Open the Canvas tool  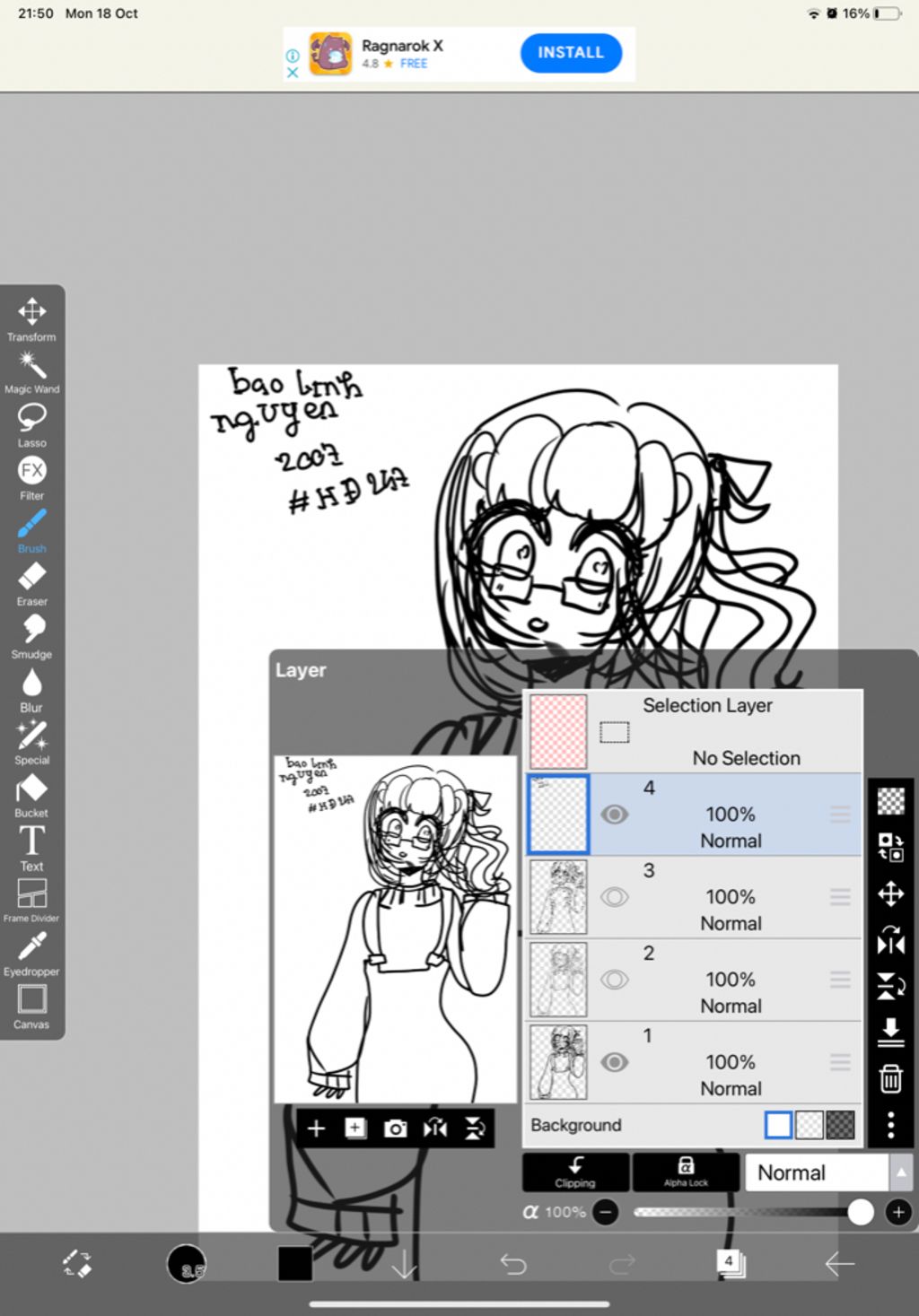[32, 1007]
